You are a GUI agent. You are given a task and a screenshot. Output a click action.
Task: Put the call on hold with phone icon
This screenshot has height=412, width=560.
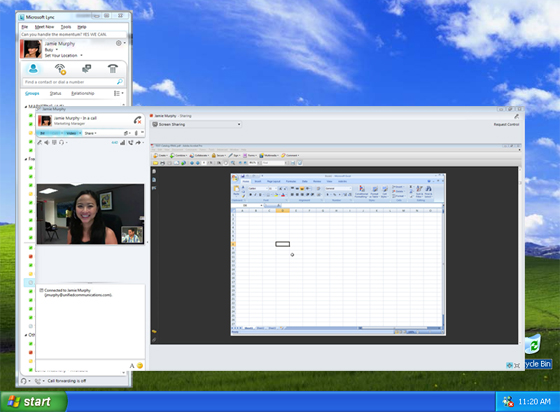click(131, 142)
